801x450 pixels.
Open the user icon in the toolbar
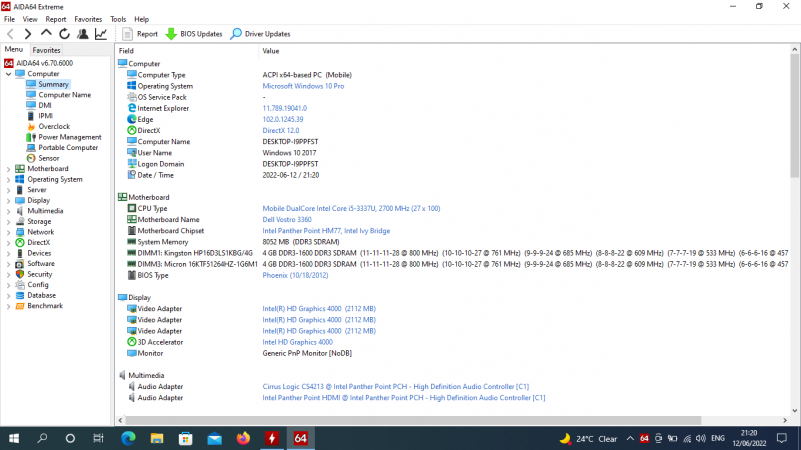click(83, 34)
